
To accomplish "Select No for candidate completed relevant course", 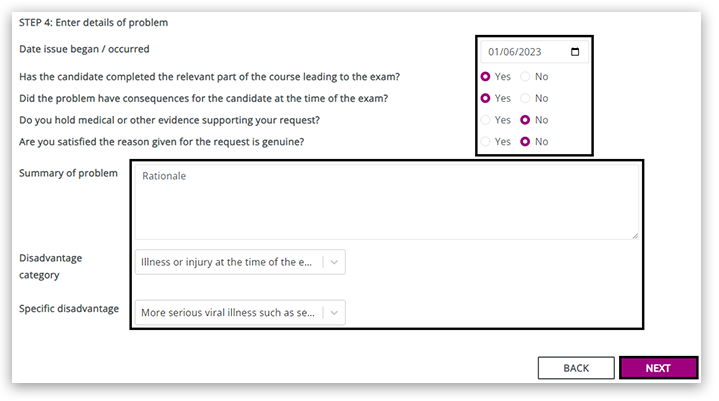I will (x=526, y=76).
